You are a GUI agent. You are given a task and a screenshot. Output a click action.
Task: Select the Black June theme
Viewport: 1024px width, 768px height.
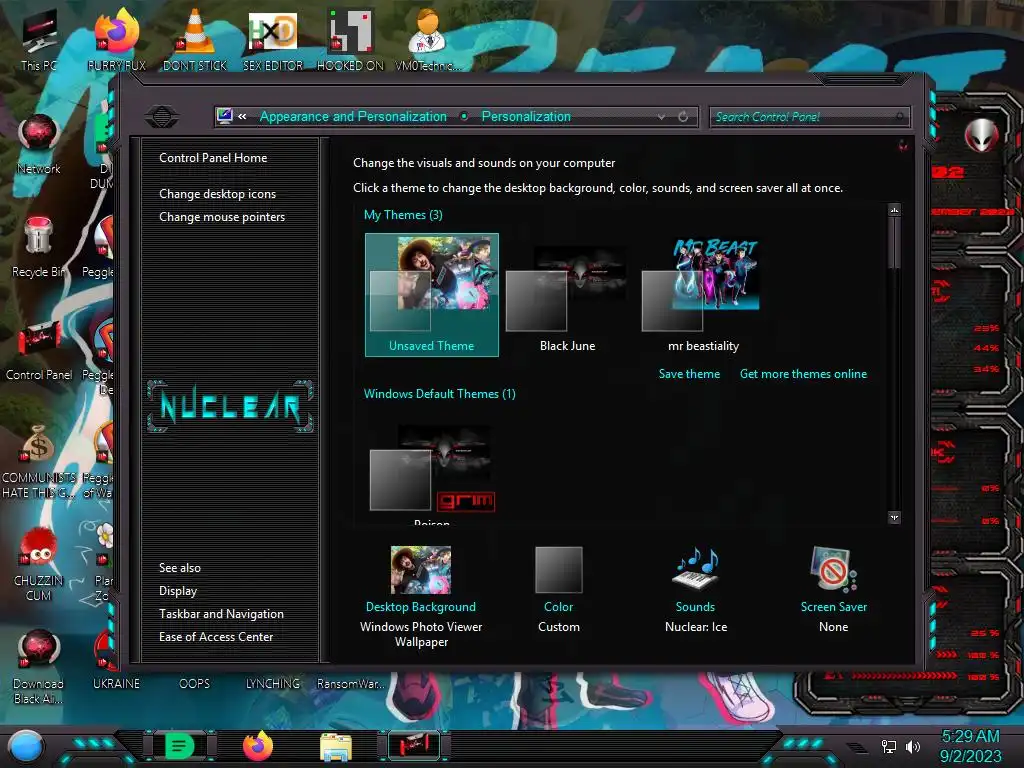(x=568, y=295)
